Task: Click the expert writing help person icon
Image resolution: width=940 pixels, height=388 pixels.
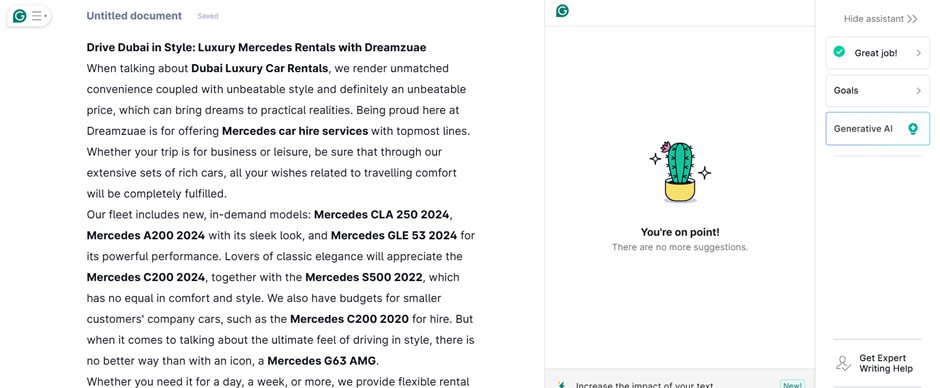Action: pos(843,363)
